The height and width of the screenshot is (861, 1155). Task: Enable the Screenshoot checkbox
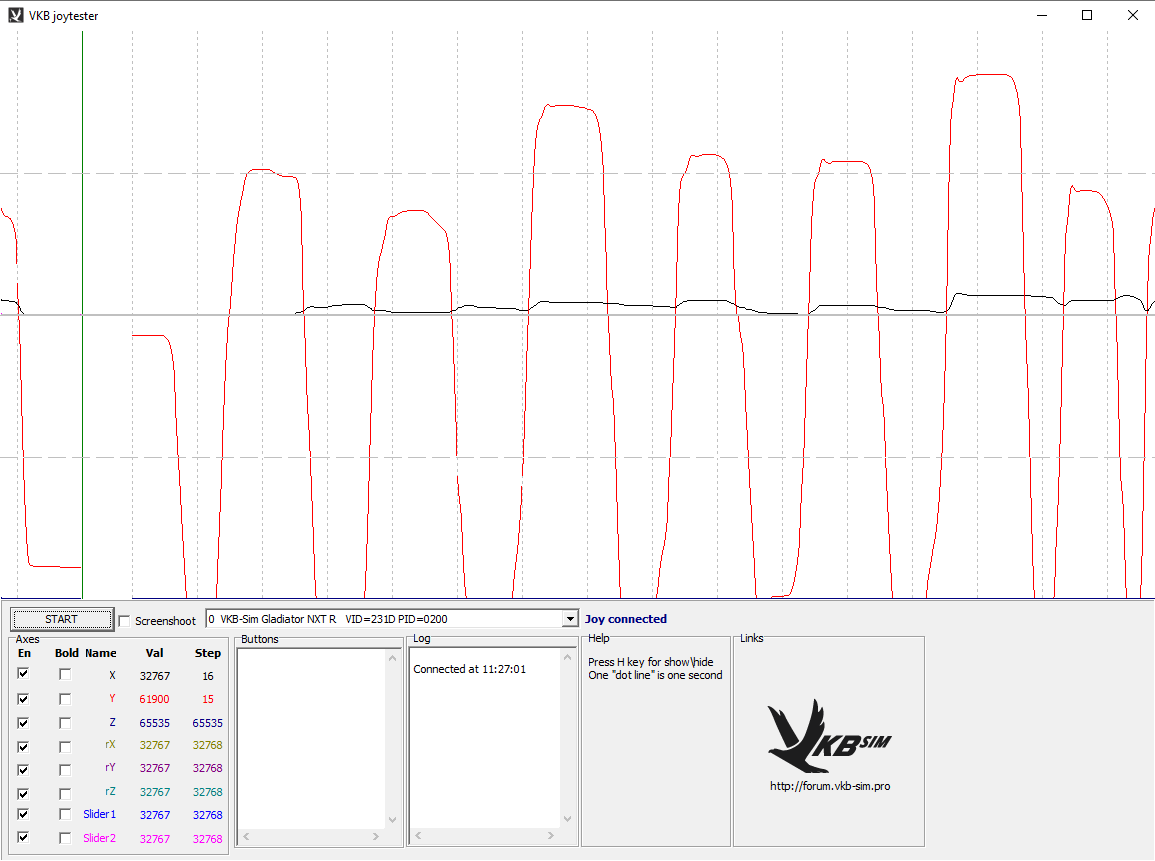(x=125, y=621)
